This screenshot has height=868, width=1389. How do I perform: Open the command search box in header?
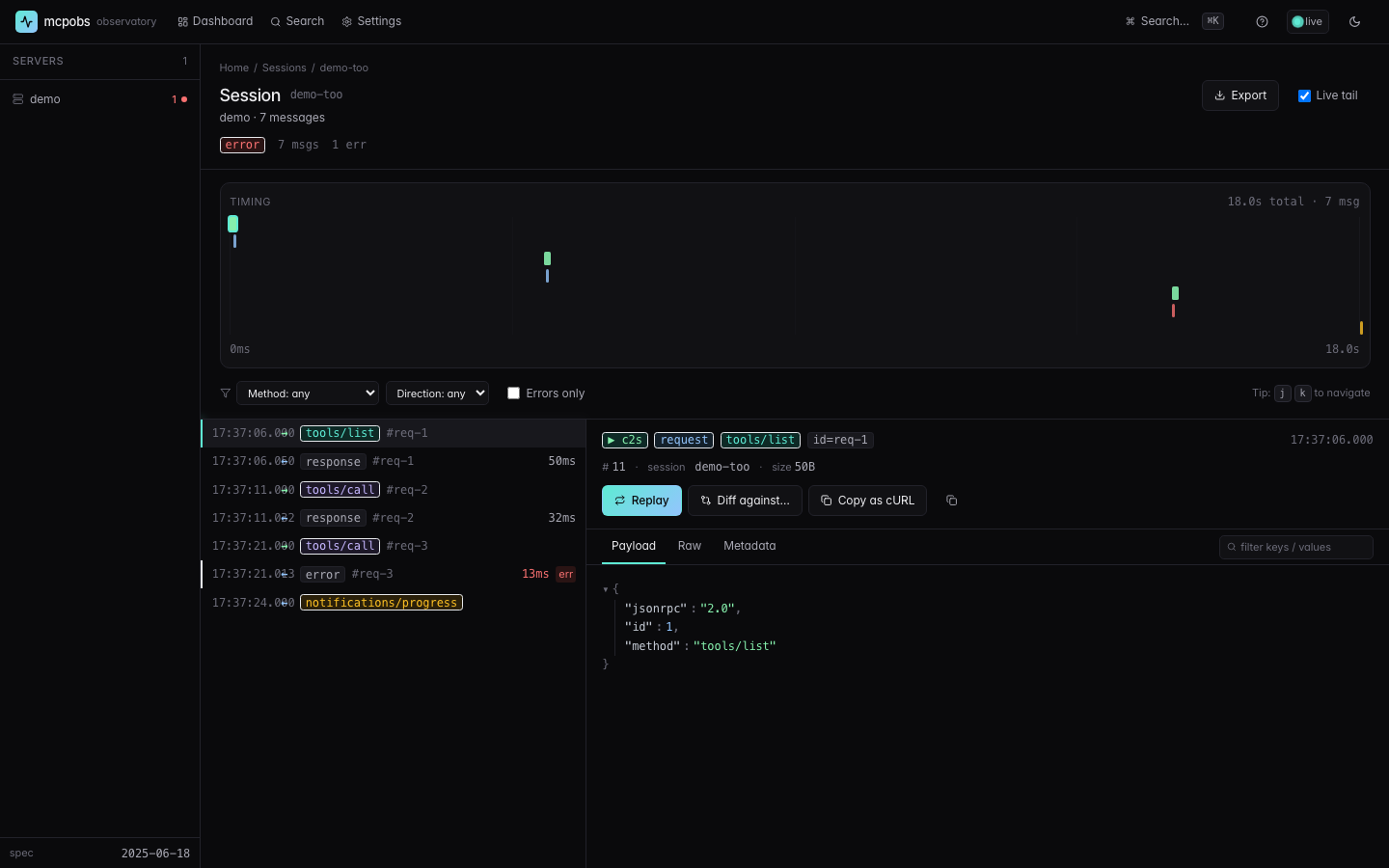coord(1175,21)
